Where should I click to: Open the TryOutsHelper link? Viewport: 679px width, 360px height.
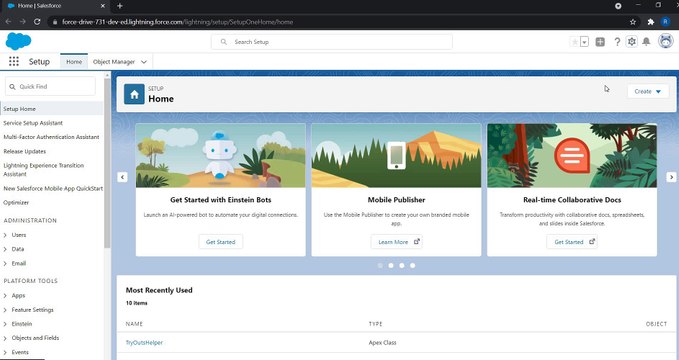point(144,343)
